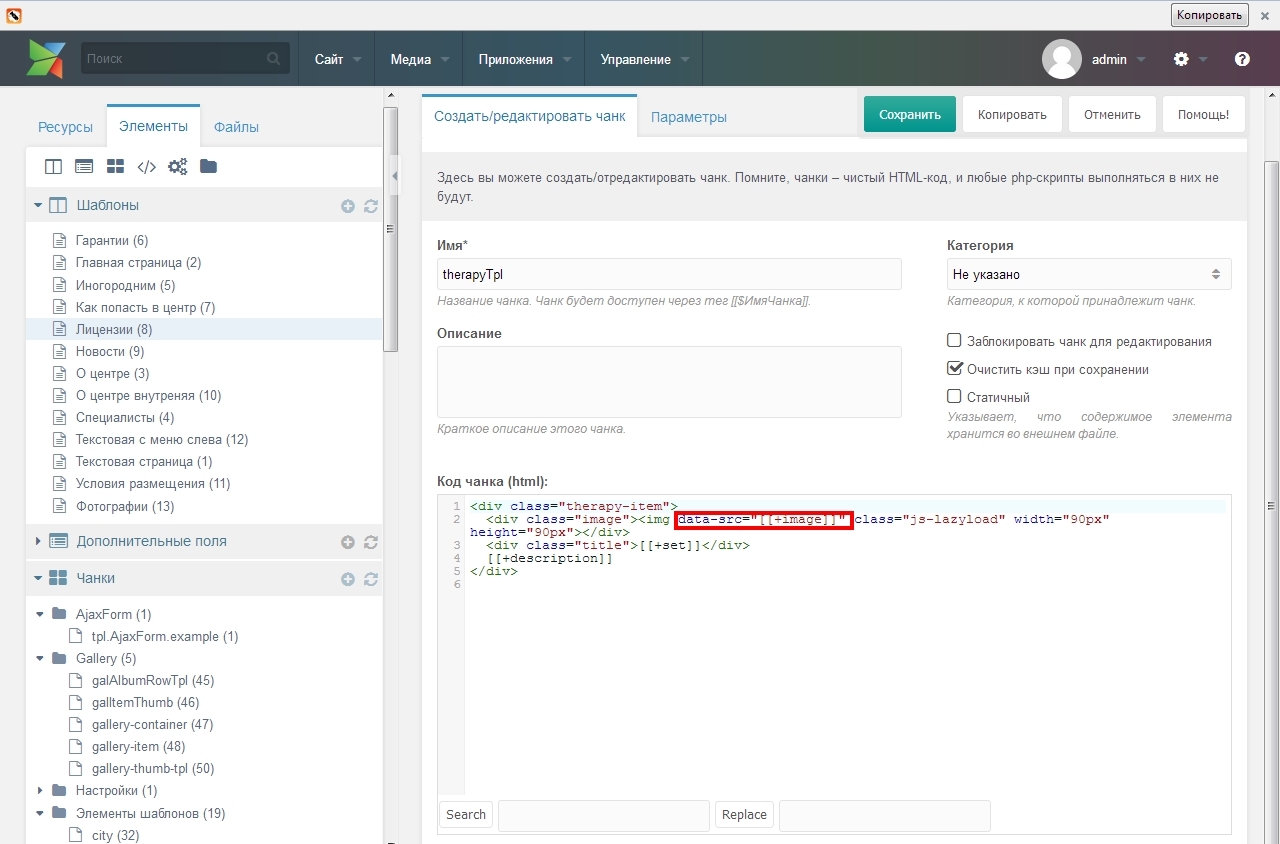Image resolution: width=1280 pixels, height=844 pixels.
Task: Collapse the Элементы шаблонов folder
Action: pyautogui.click(x=41, y=813)
